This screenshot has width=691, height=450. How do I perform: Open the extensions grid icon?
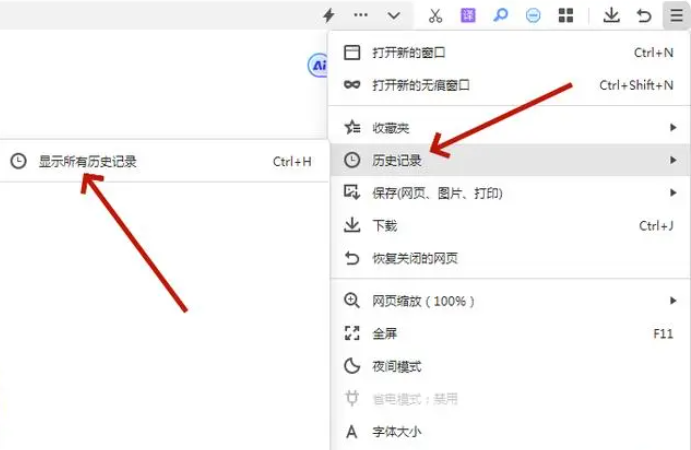point(566,15)
